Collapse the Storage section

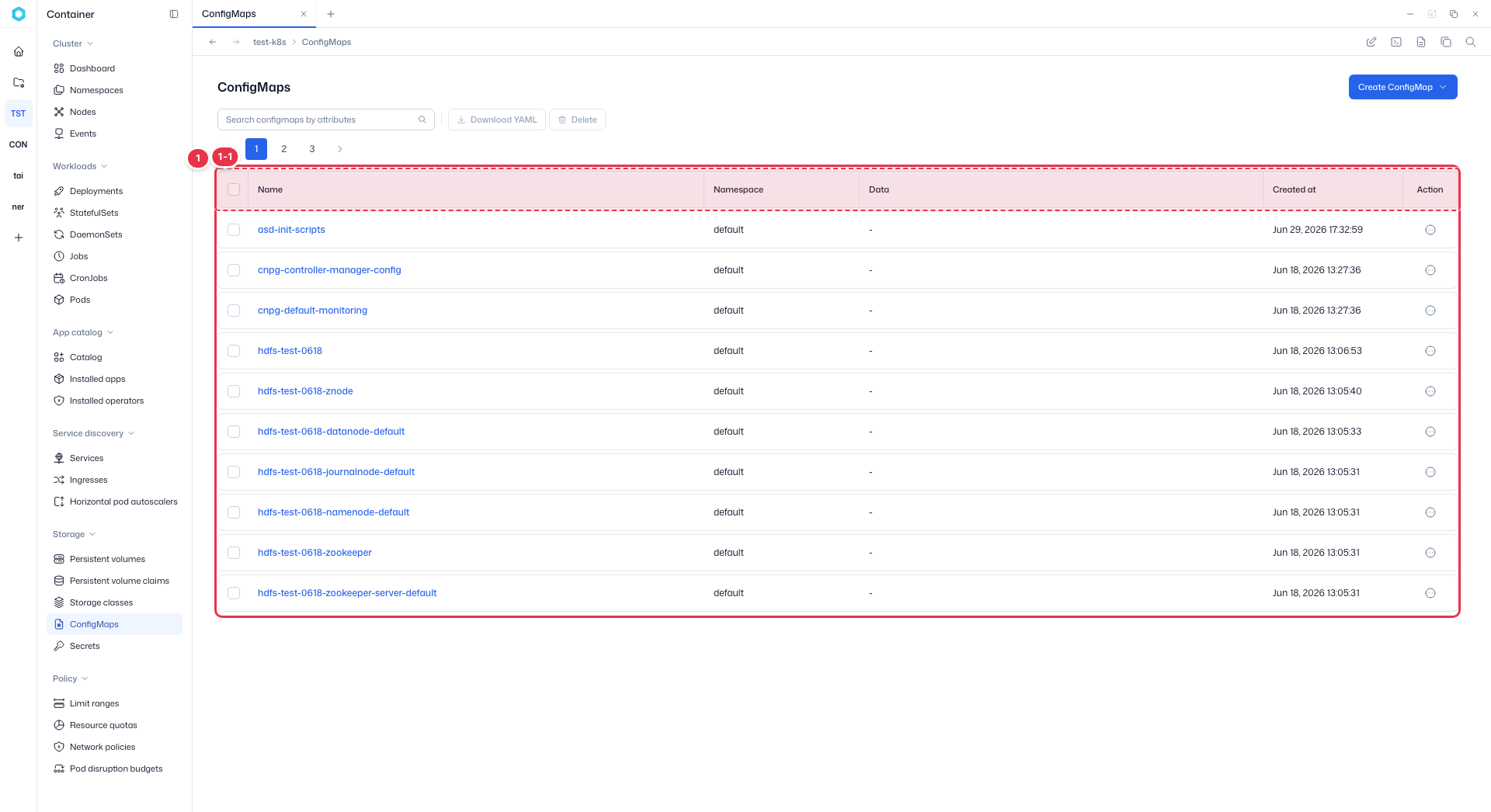pos(74,534)
